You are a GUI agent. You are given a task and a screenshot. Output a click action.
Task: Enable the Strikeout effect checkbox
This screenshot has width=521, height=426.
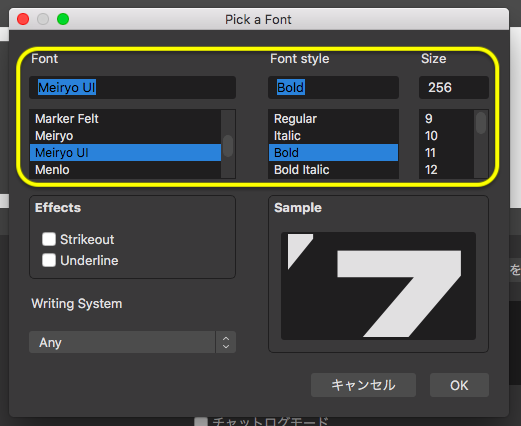[49, 239]
